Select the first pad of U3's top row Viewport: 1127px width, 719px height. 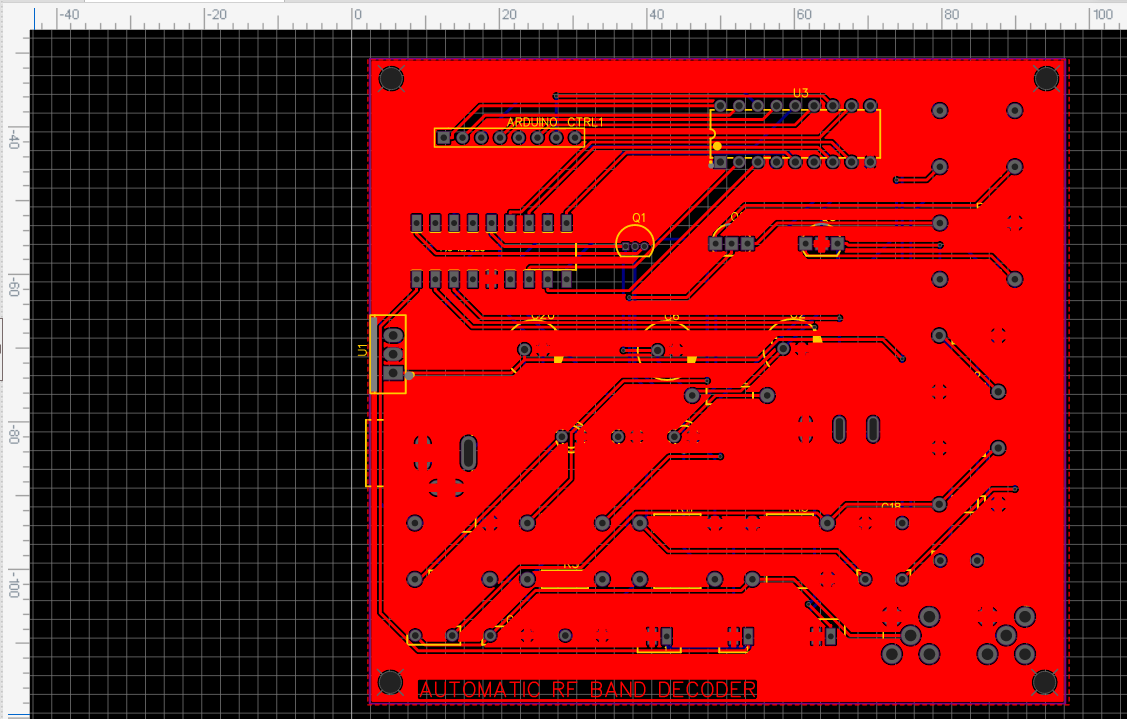pos(720,105)
